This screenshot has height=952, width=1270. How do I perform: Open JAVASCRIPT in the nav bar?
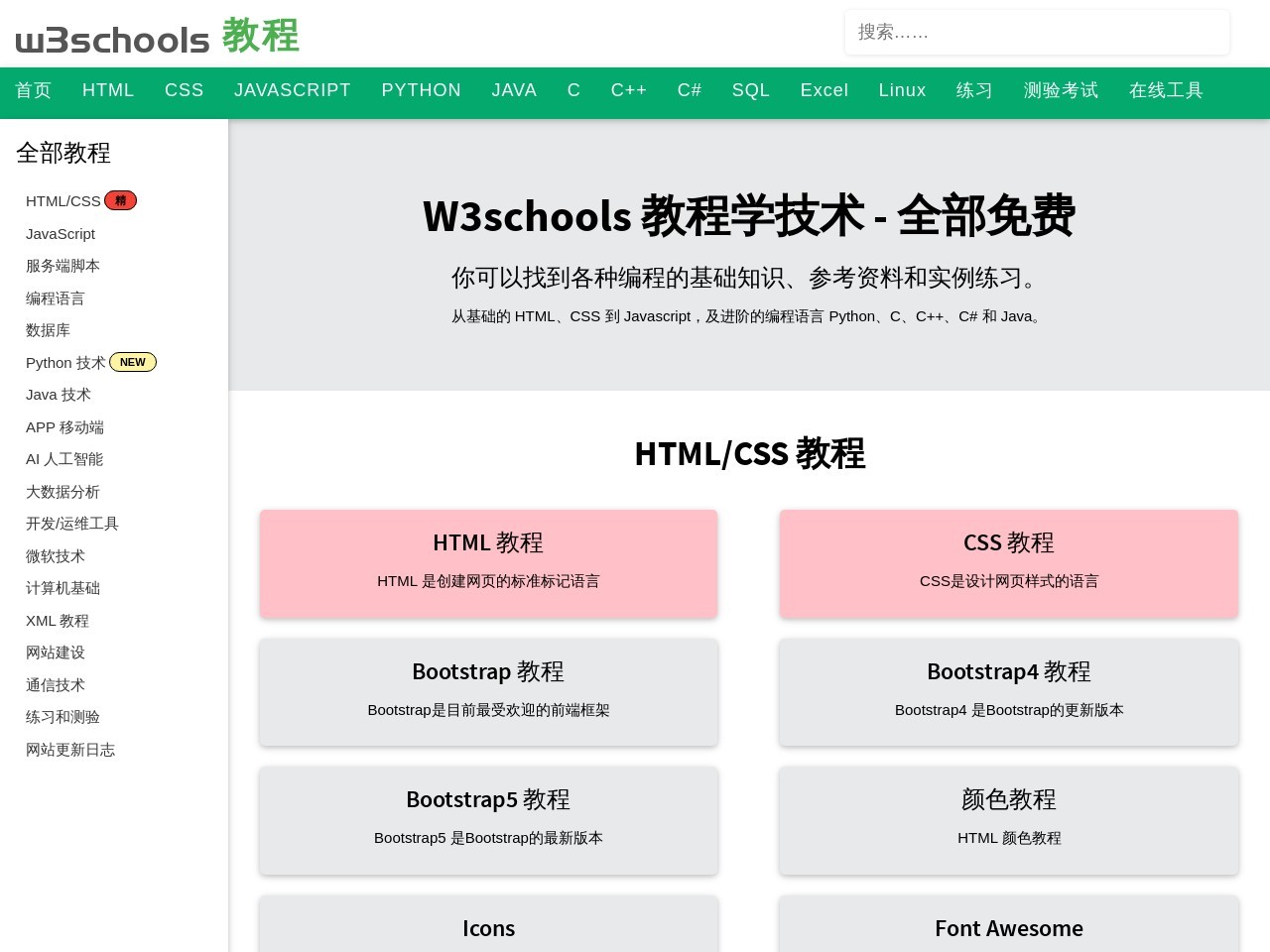click(293, 90)
